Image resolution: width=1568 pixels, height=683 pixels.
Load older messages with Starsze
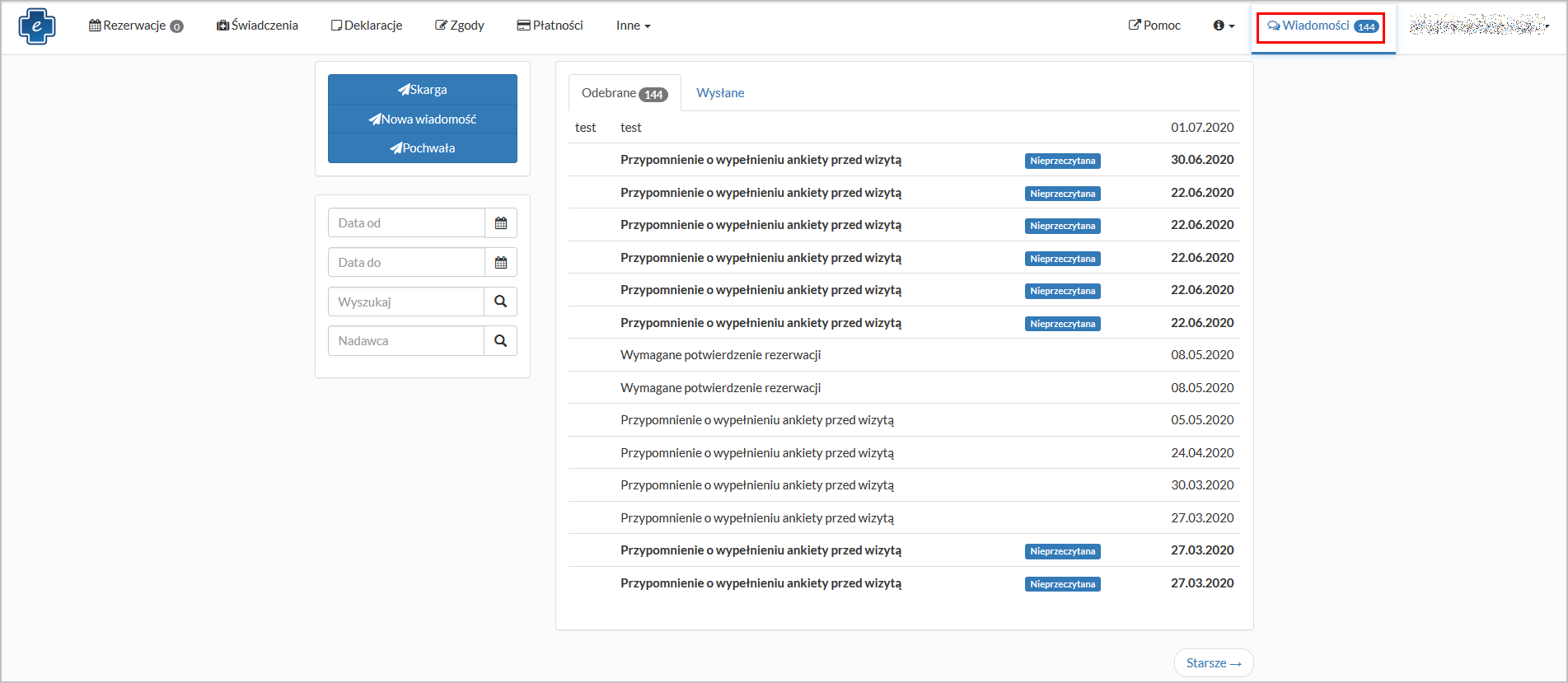click(x=1213, y=663)
